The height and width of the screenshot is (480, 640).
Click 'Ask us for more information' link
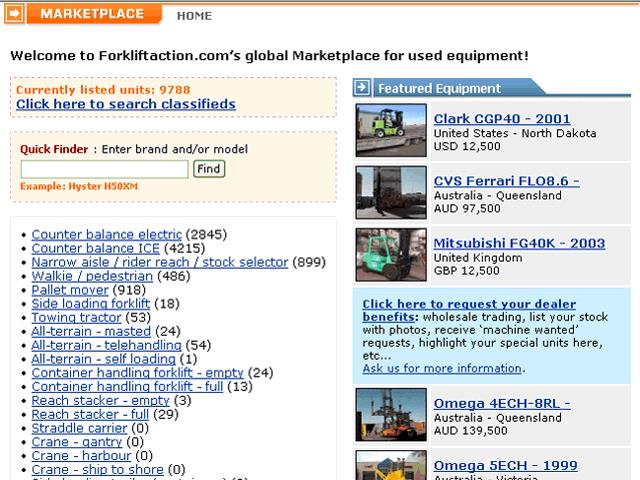pyautogui.click(x=442, y=369)
